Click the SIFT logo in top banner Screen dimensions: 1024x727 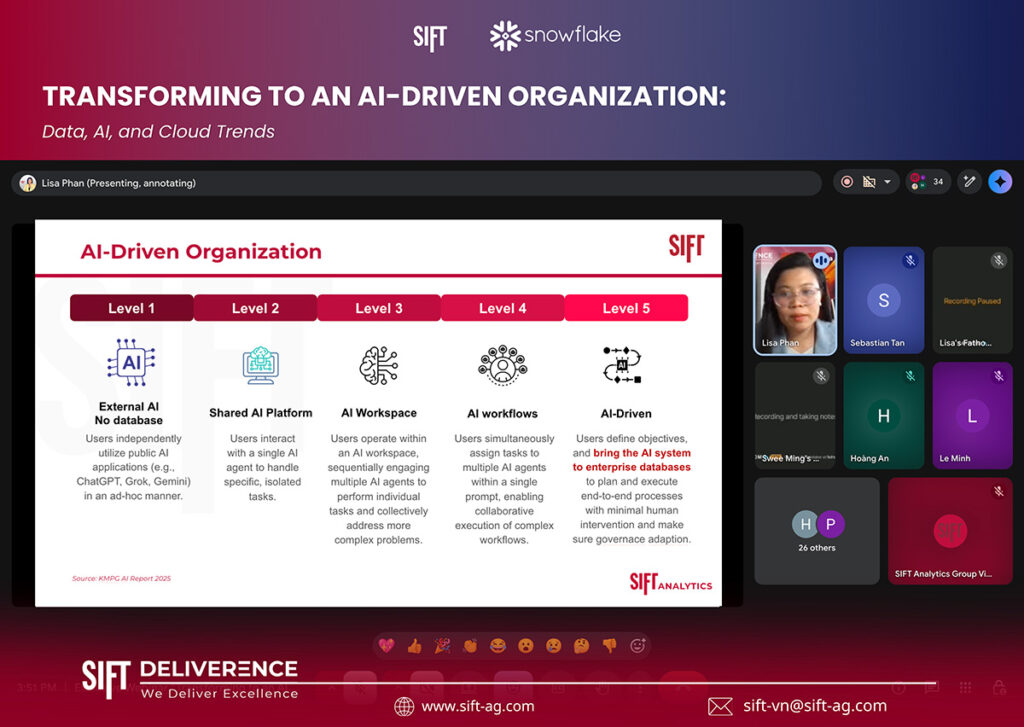coord(430,38)
